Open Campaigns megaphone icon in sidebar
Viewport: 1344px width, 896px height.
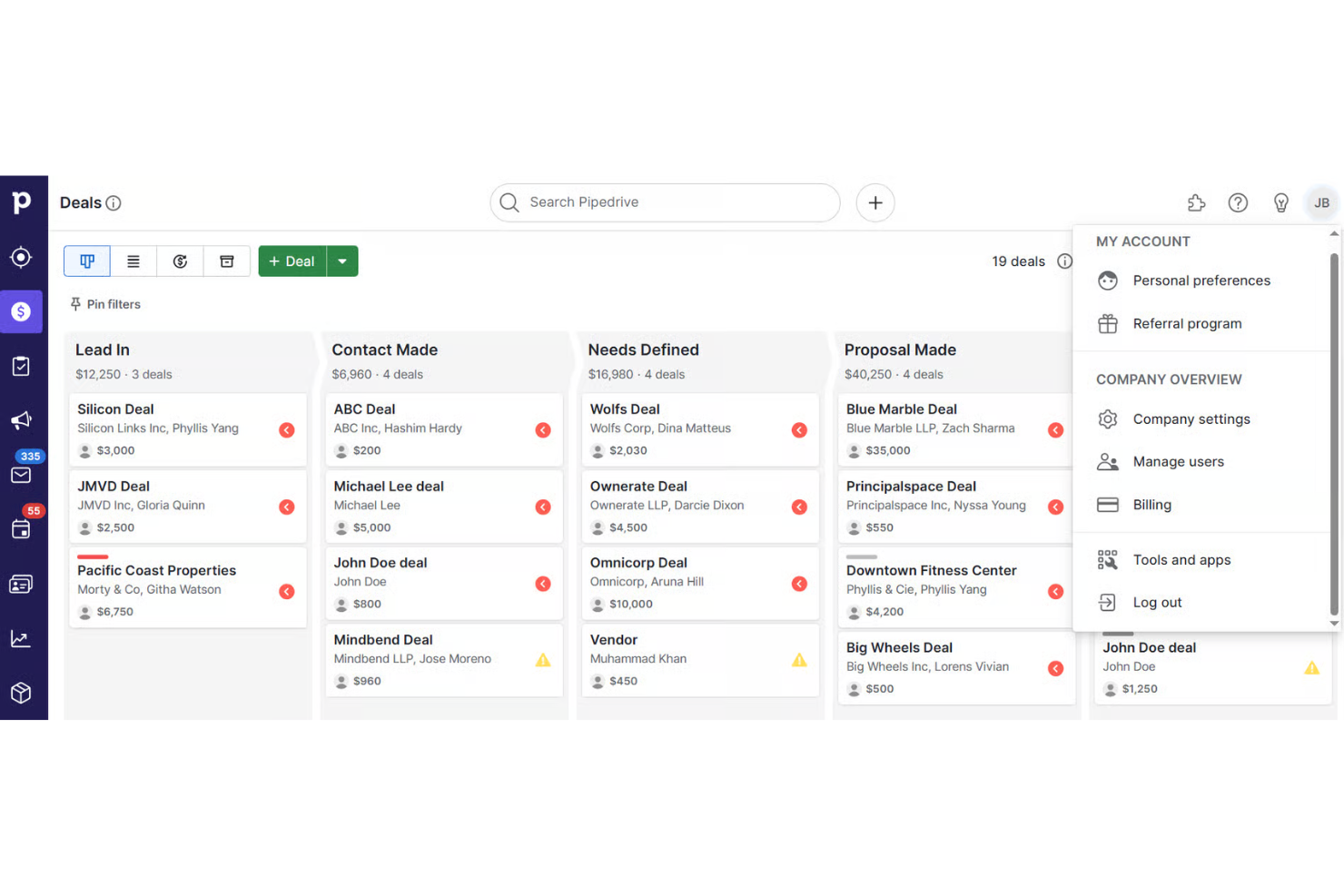point(21,420)
